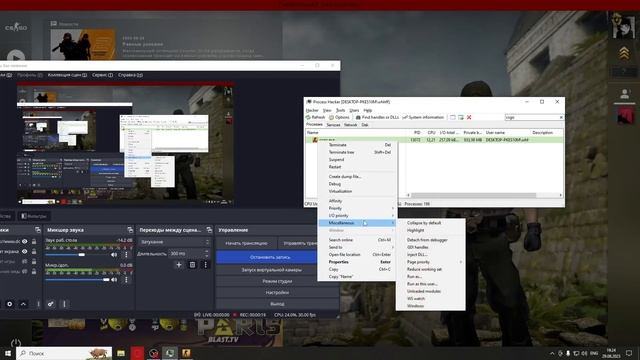Click CS:GO rank chevrons icon
The height and width of the screenshot is (360, 640).
pyautogui.click(x=624, y=53)
